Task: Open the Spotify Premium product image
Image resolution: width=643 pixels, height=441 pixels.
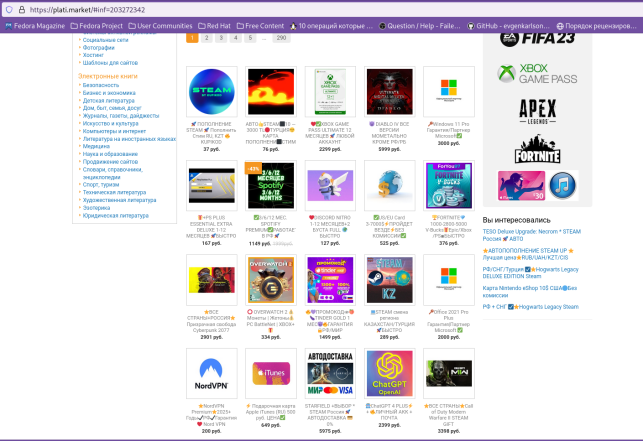Action: tap(271, 185)
